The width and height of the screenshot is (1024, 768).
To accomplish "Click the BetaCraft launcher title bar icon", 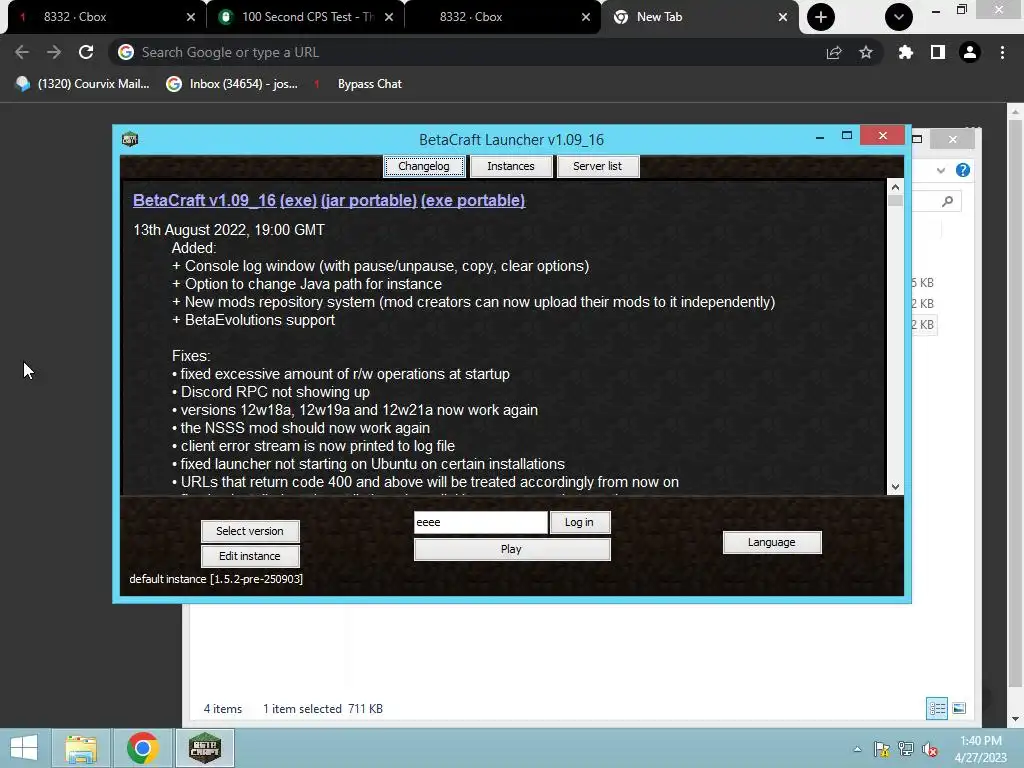I will pos(130,139).
